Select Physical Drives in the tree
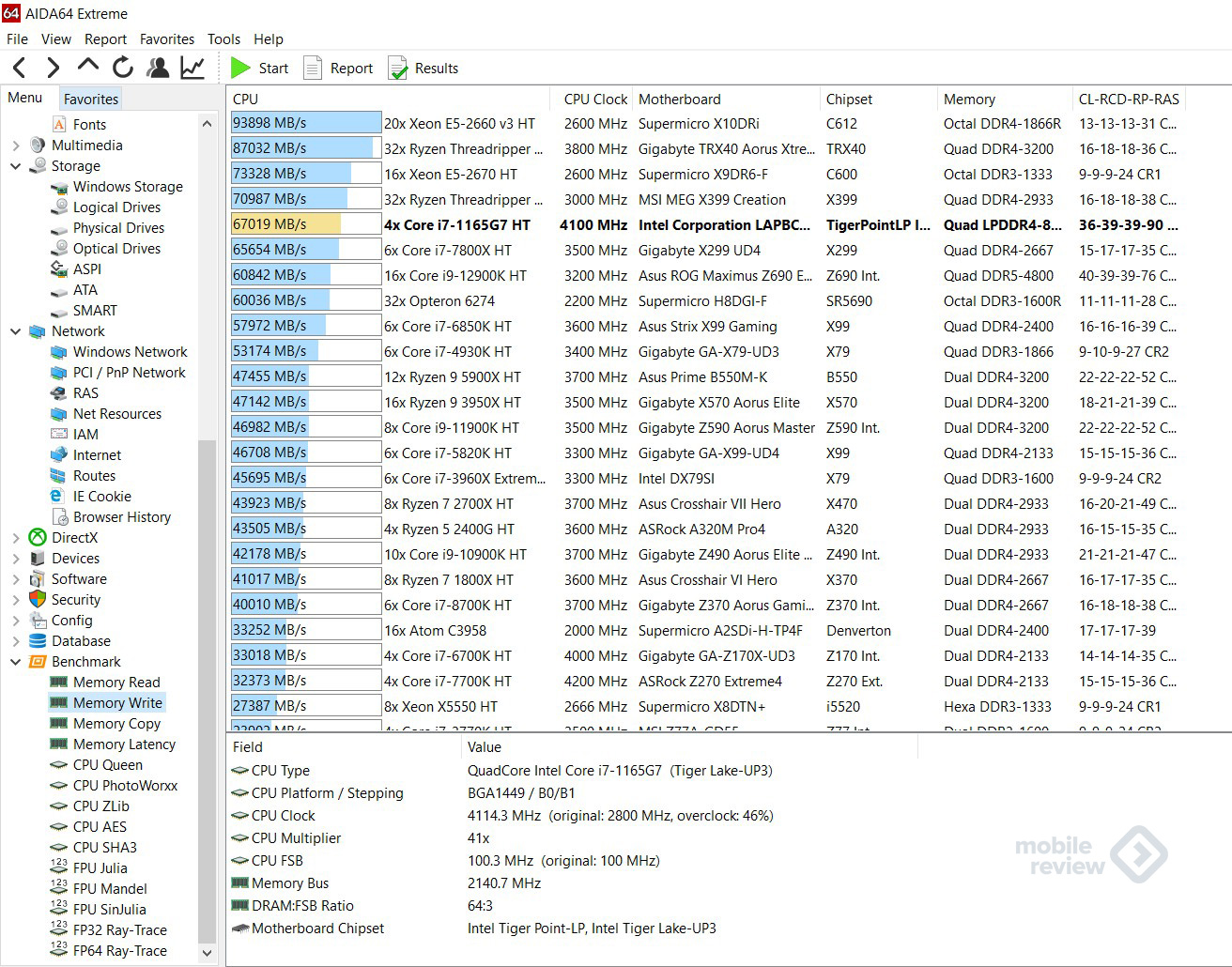 pos(118,228)
